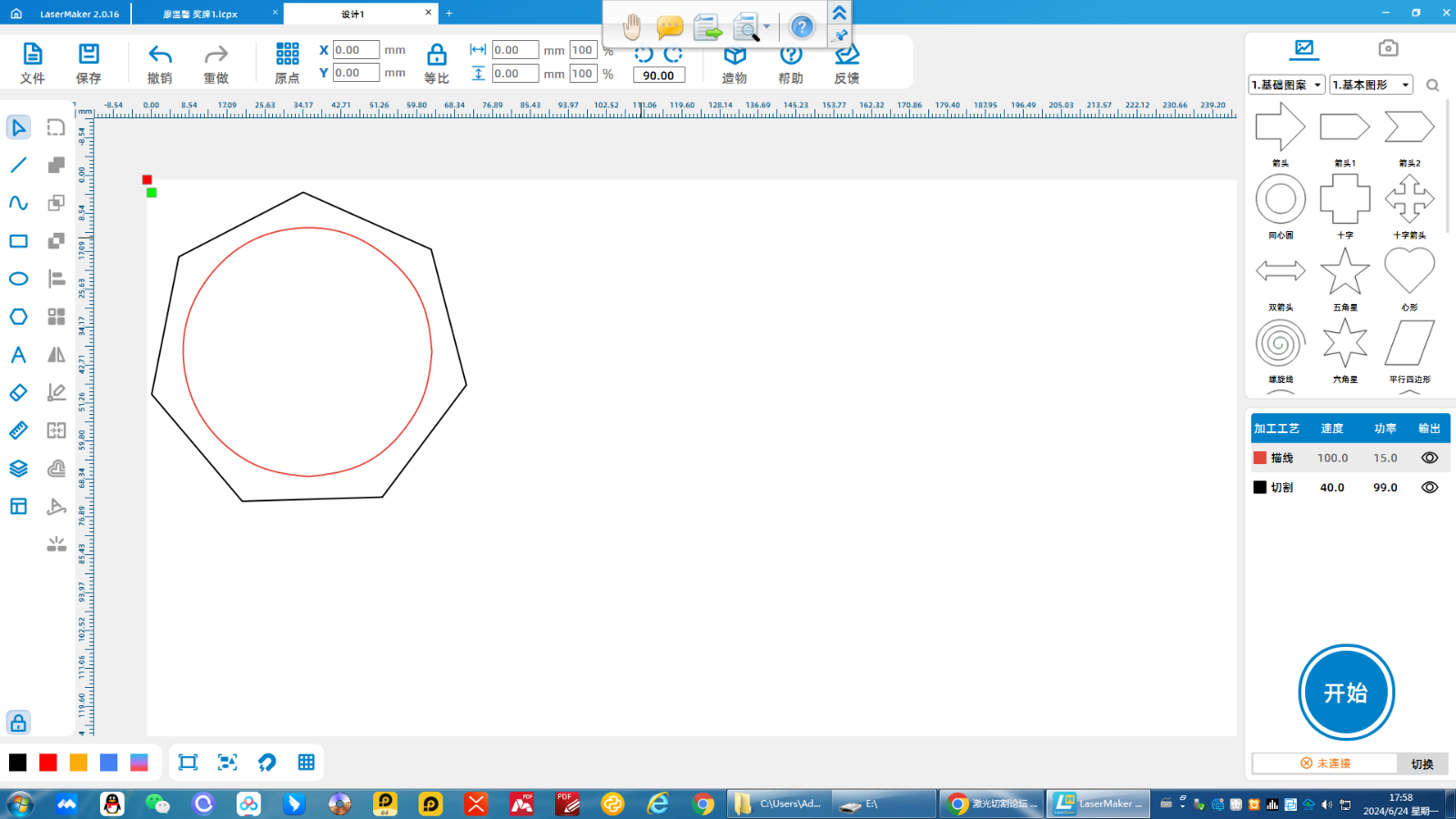Screen dimensions: 1456x819
Task: Toggle visibility of the 切割 layer
Action: [x=1430, y=488]
